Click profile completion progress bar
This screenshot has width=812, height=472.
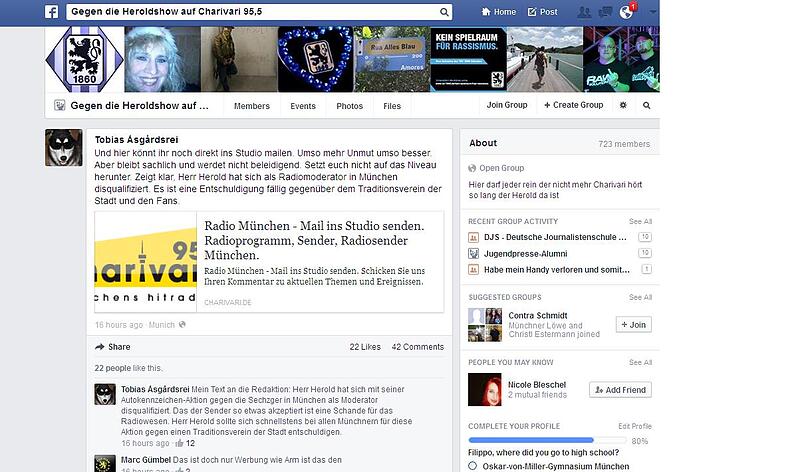(x=546, y=440)
